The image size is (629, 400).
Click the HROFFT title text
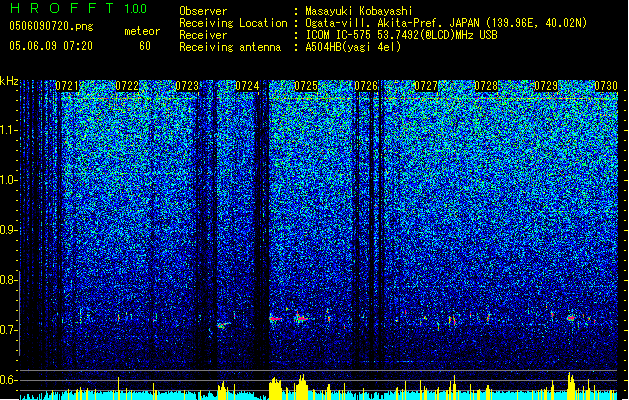61,8
